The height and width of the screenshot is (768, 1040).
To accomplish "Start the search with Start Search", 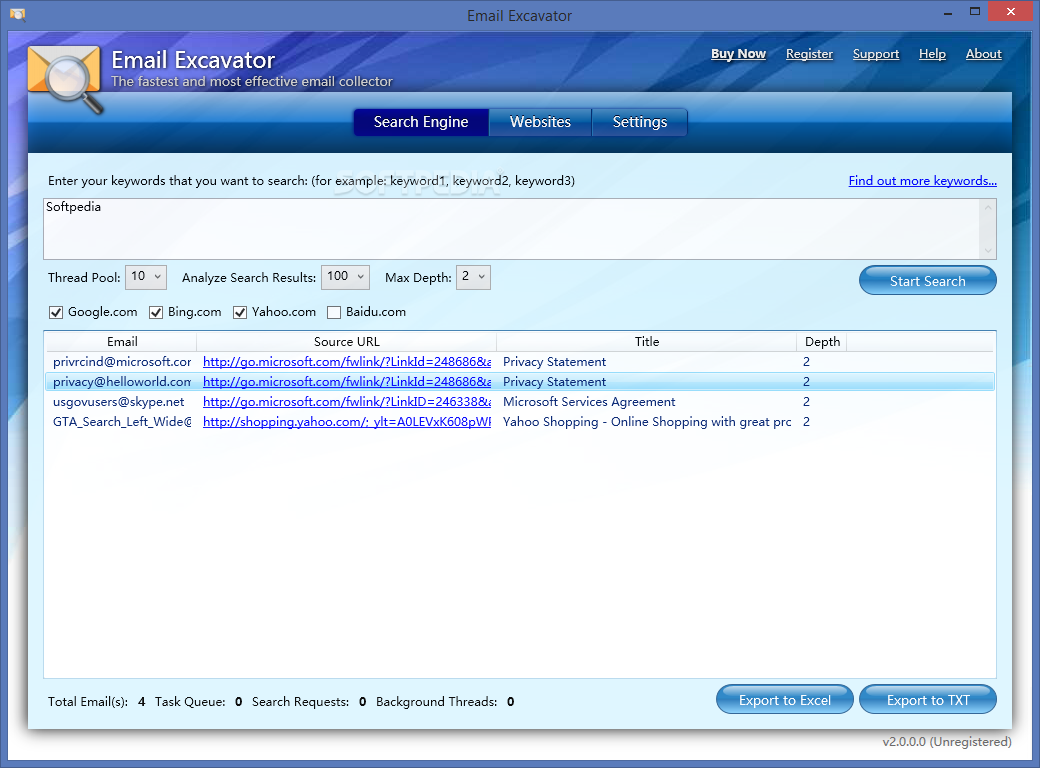I will point(927,281).
